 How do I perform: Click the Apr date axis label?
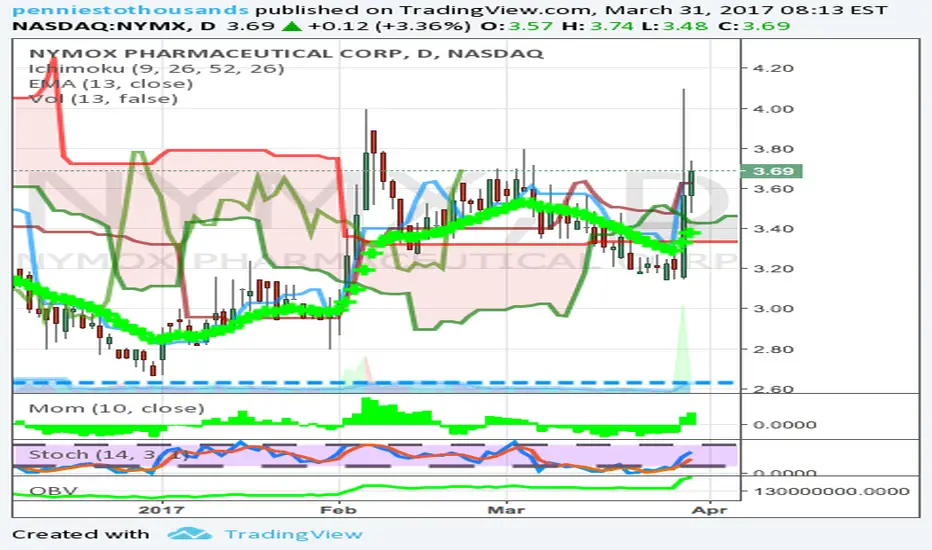click(x=710, y=510)
